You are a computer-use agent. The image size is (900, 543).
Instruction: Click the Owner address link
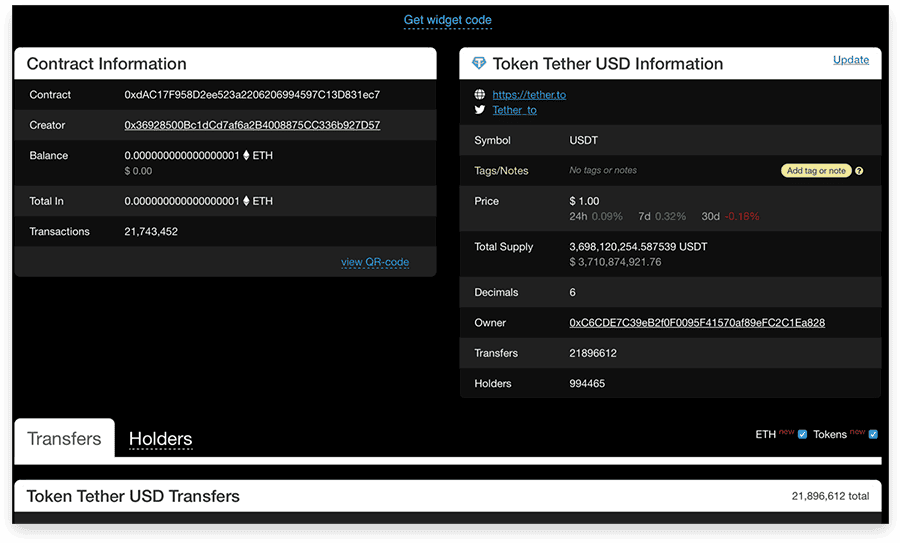[697, 323]
